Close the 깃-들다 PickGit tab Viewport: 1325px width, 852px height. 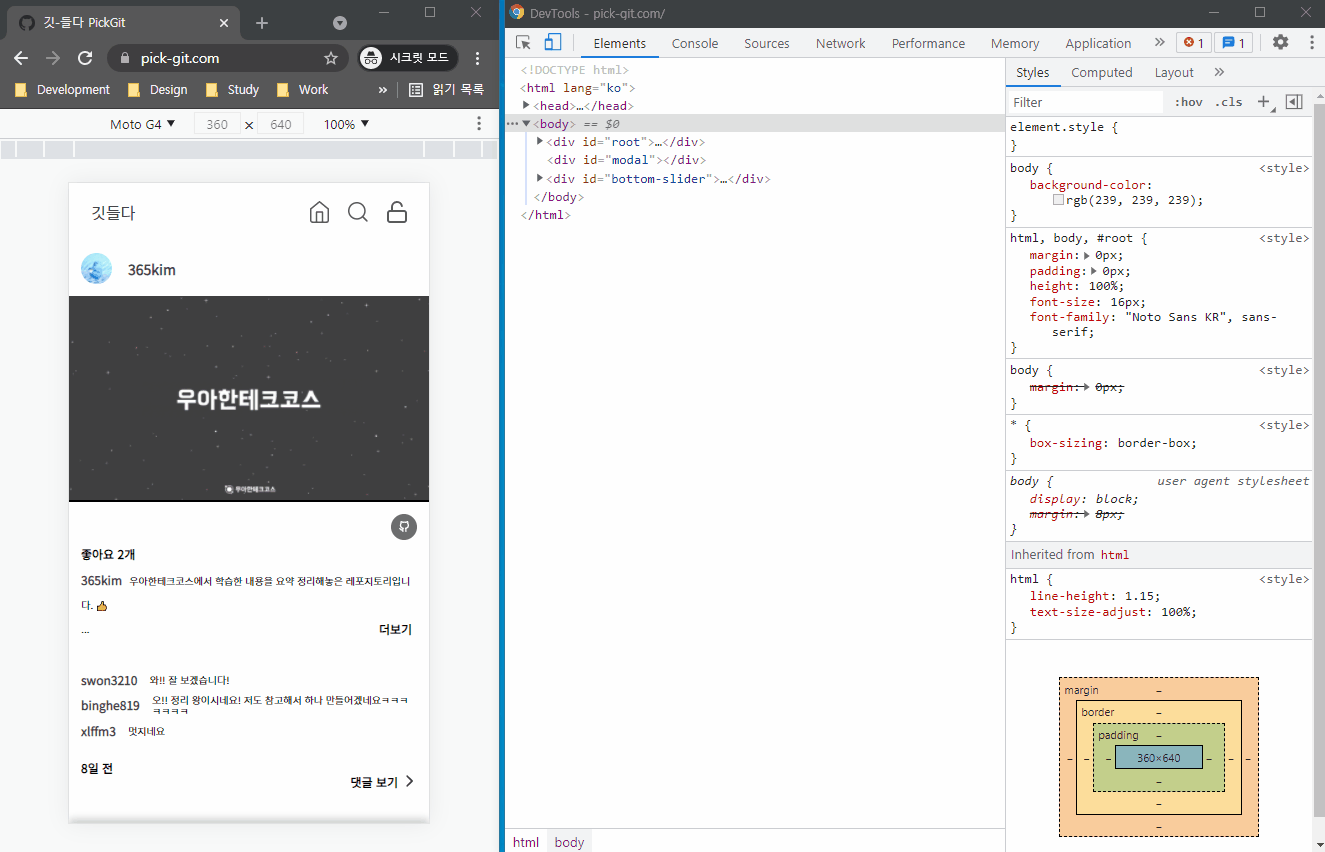coord(224,22)
